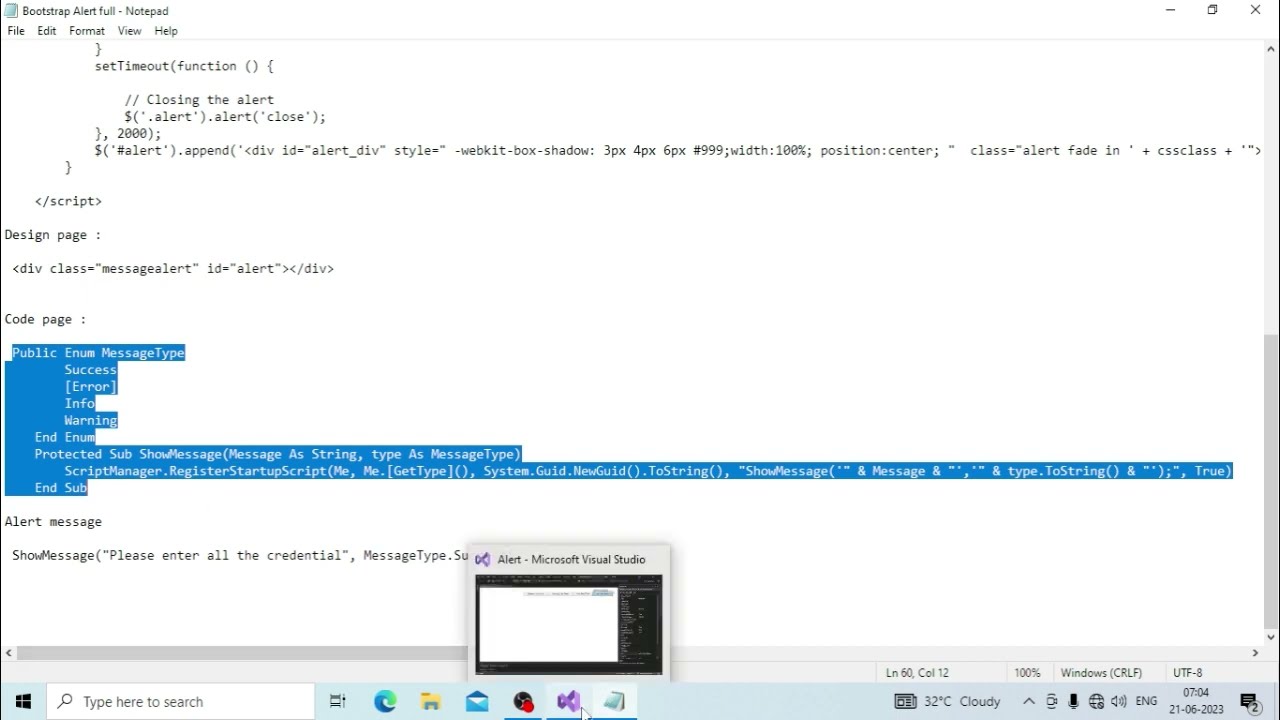Viewport: 1280px width, 720px height.
Task: Click the weather widget showing 32°C Cloudy
Action: pyautogui.click(x=948, y=701)
